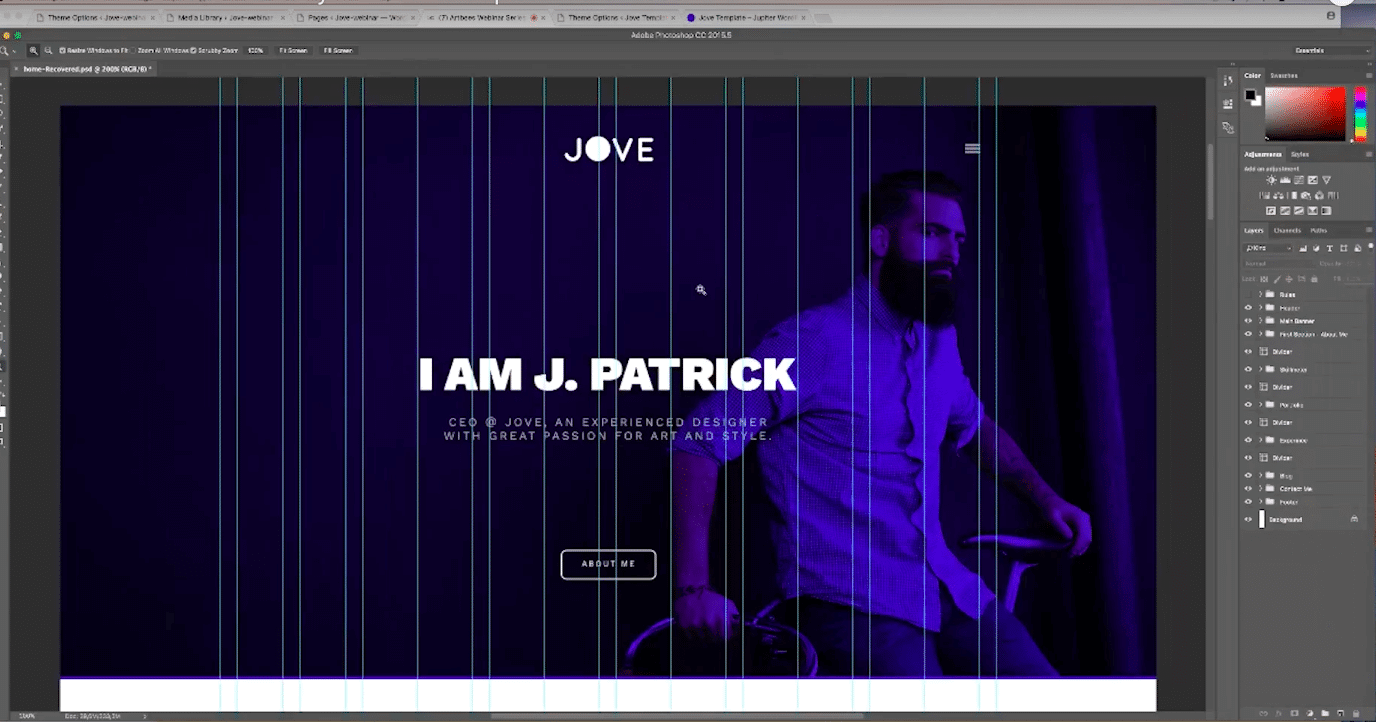
Task: Click the 100% zoom button
Action: tap(256, 50)
